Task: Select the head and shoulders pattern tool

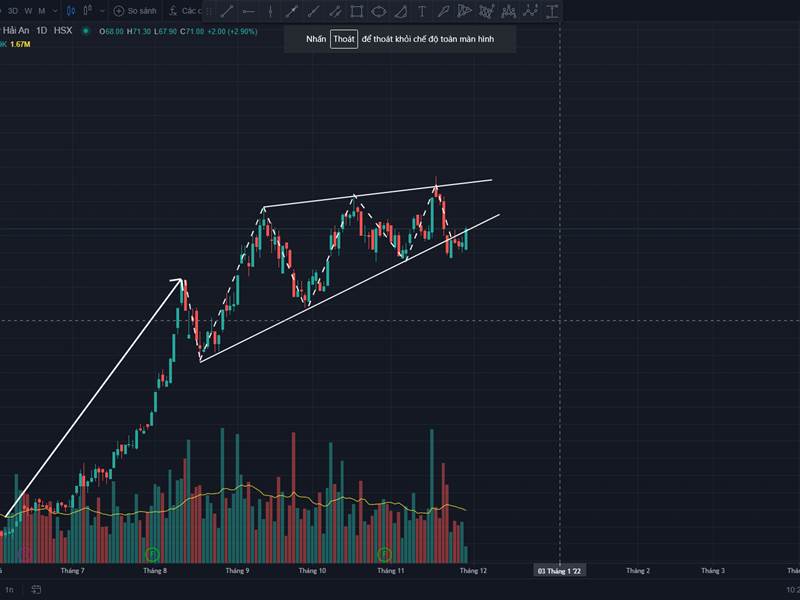Action: pos(508,11)
